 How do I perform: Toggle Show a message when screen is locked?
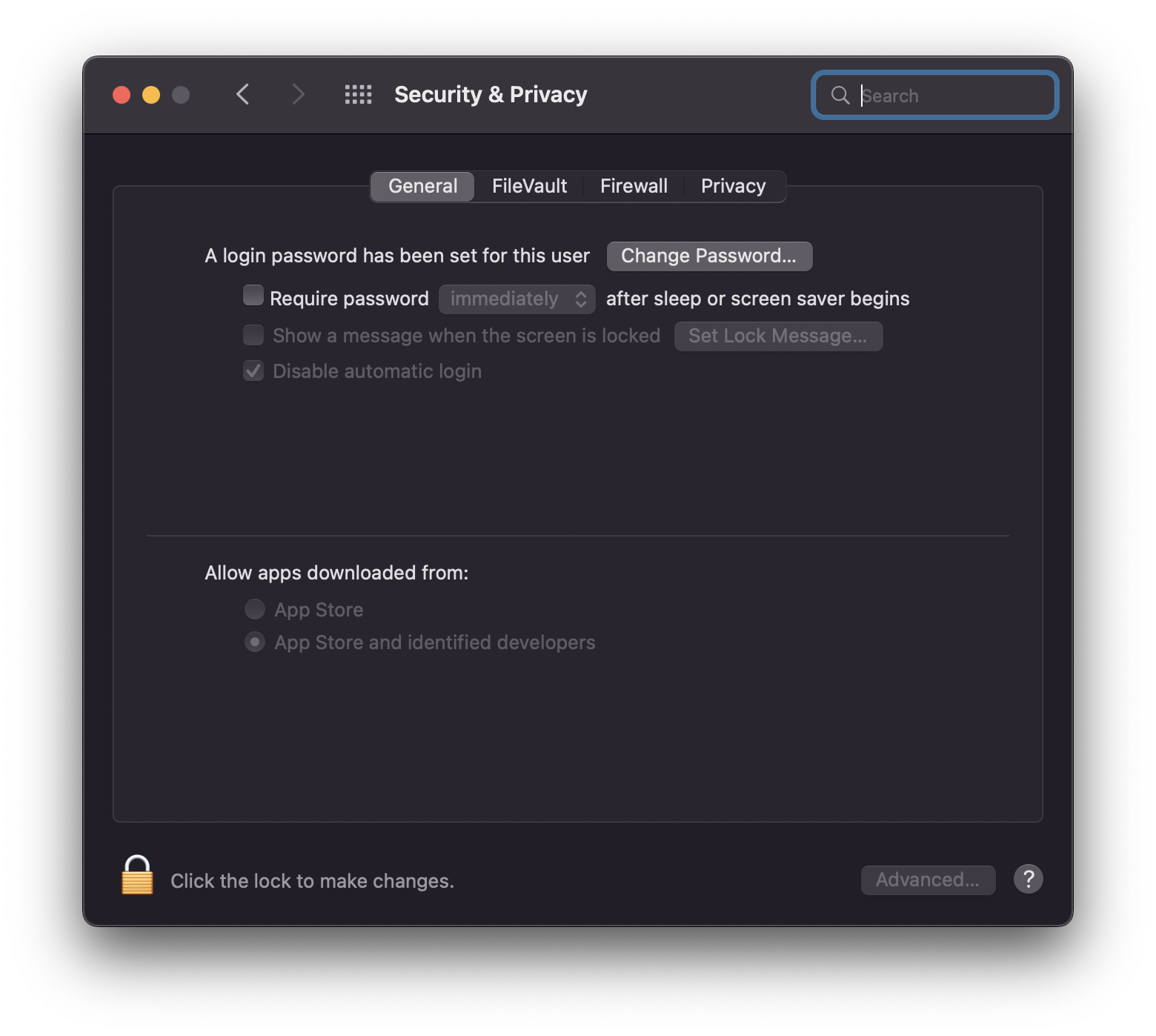pyautogui.click(x=253, y=335)
